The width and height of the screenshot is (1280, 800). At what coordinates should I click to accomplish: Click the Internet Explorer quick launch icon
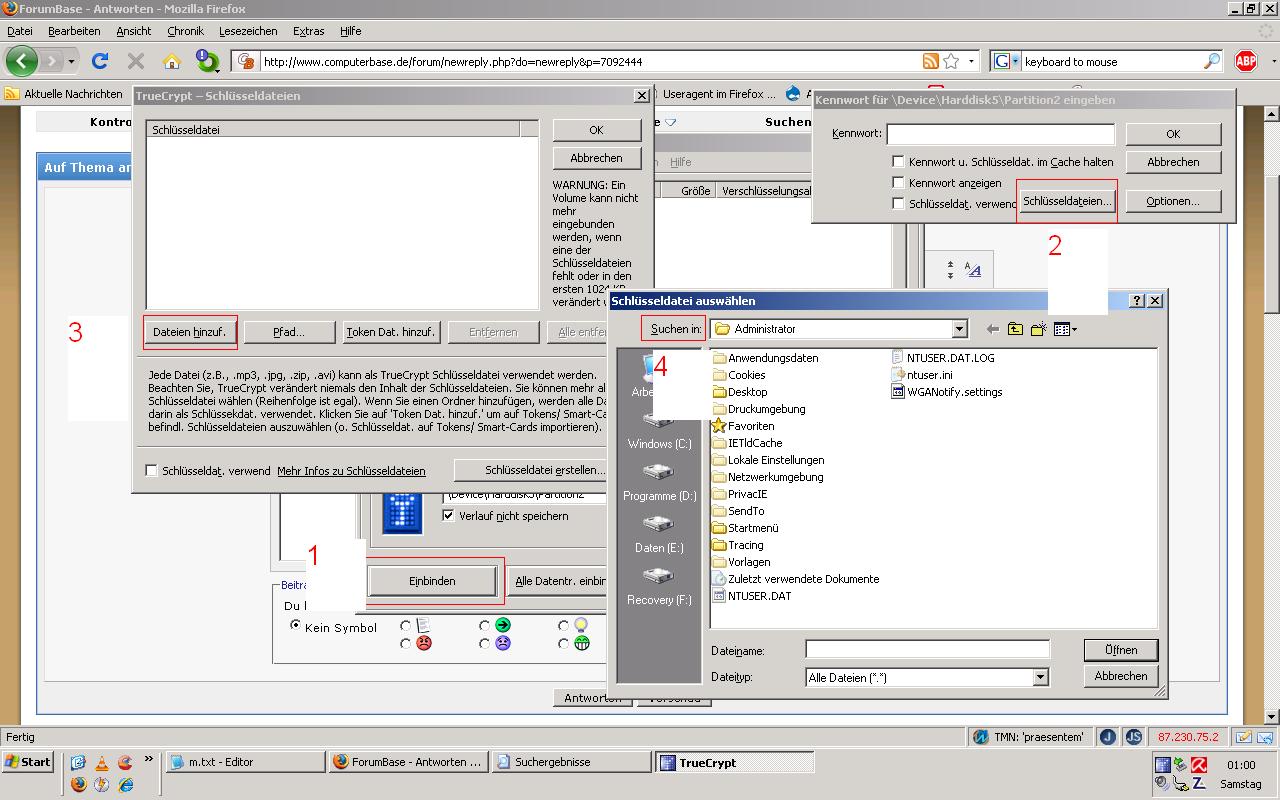point(126,785)
